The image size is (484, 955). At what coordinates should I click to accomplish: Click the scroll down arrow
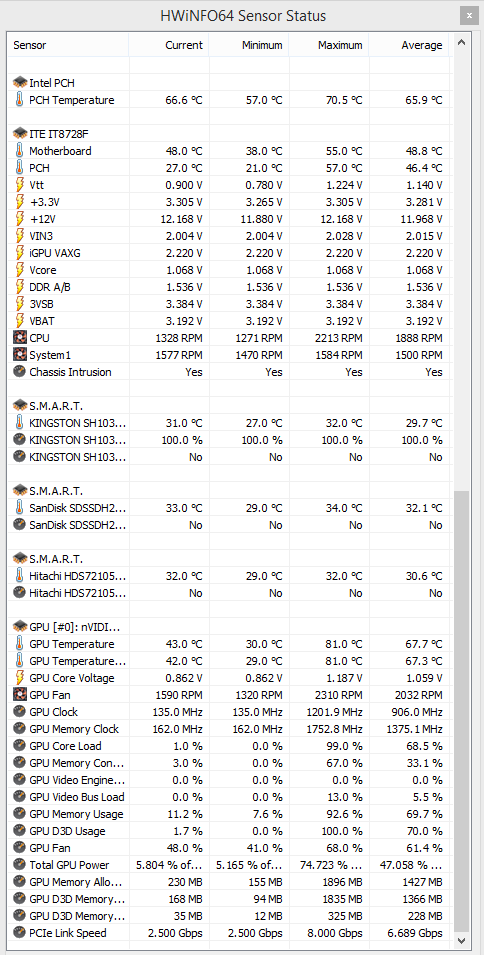tap(461, 940)
